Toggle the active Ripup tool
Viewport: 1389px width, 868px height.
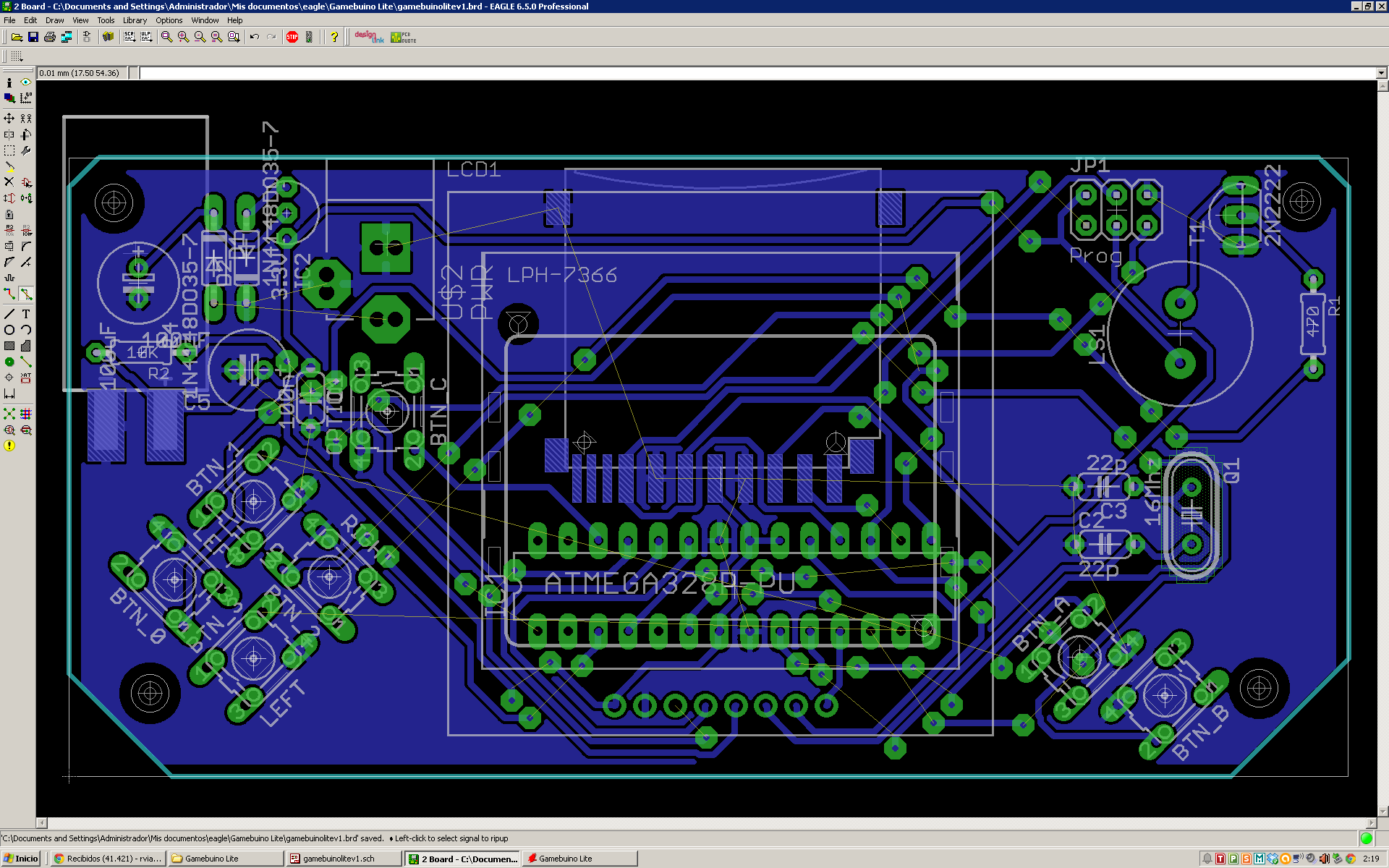coord(26,294)
